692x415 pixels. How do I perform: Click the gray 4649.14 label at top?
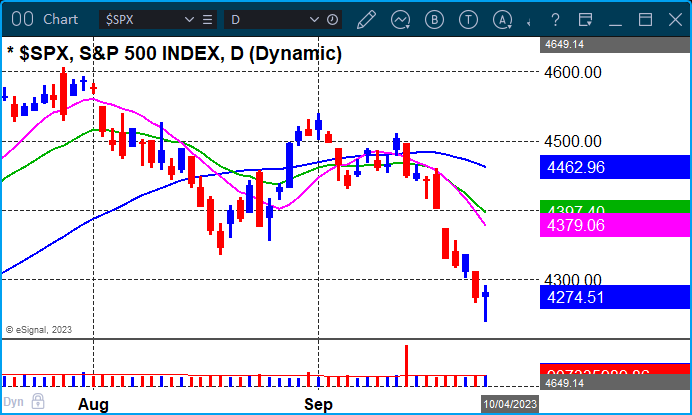[615, 45]
